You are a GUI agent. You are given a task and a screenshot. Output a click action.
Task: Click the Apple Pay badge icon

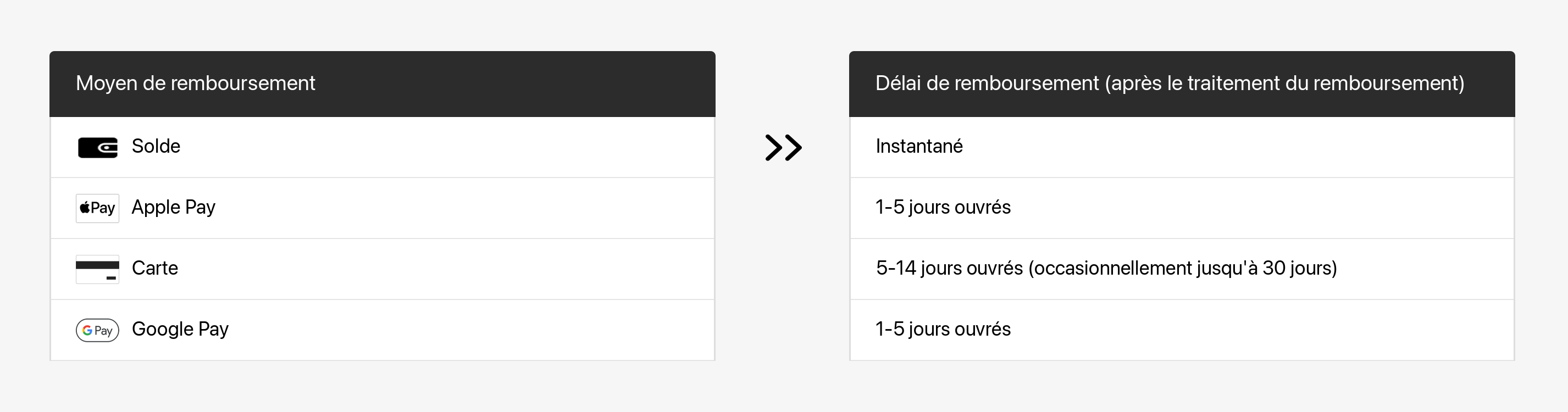[97, 208]
